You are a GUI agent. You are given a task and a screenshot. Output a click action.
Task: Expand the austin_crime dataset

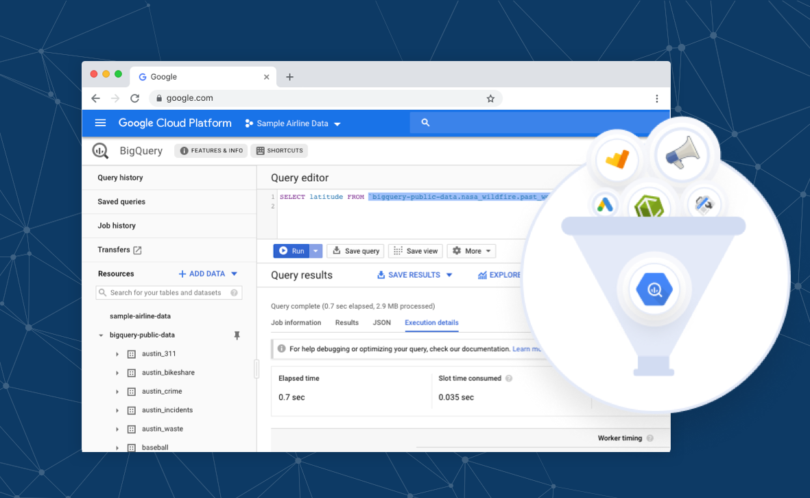[117, 392]
